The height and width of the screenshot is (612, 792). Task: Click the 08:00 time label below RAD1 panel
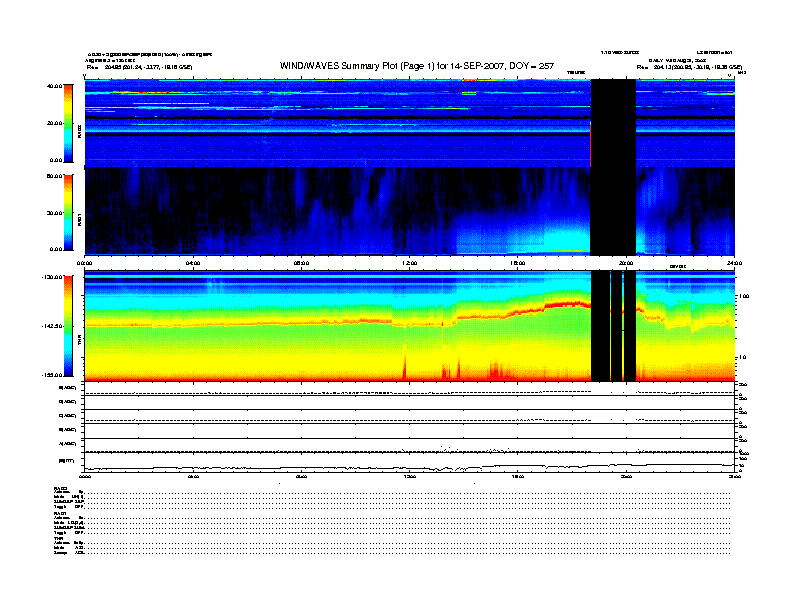(301, 263)
